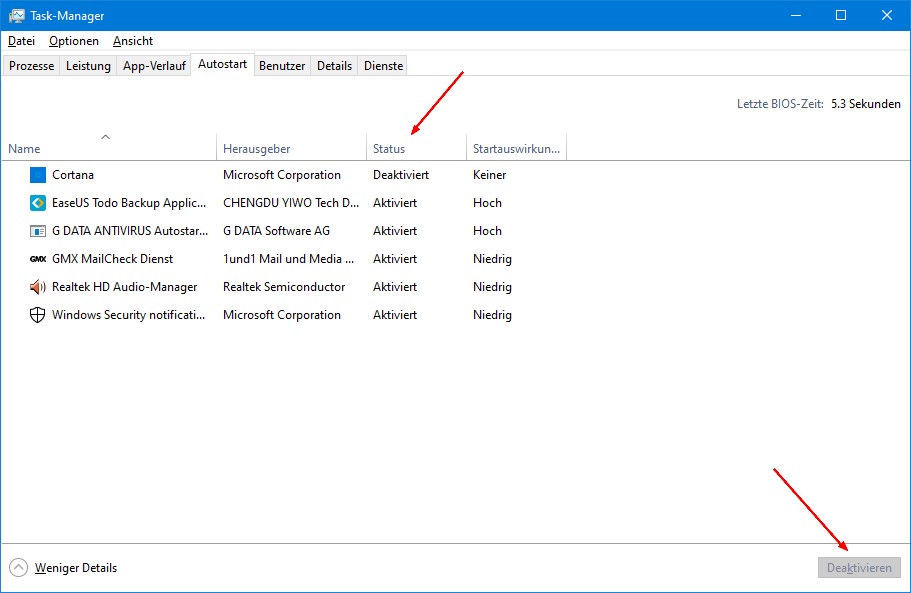Screen dimensions: 911x593
Task: Minimize the Task-Manager window
Action: click(796, 15)
